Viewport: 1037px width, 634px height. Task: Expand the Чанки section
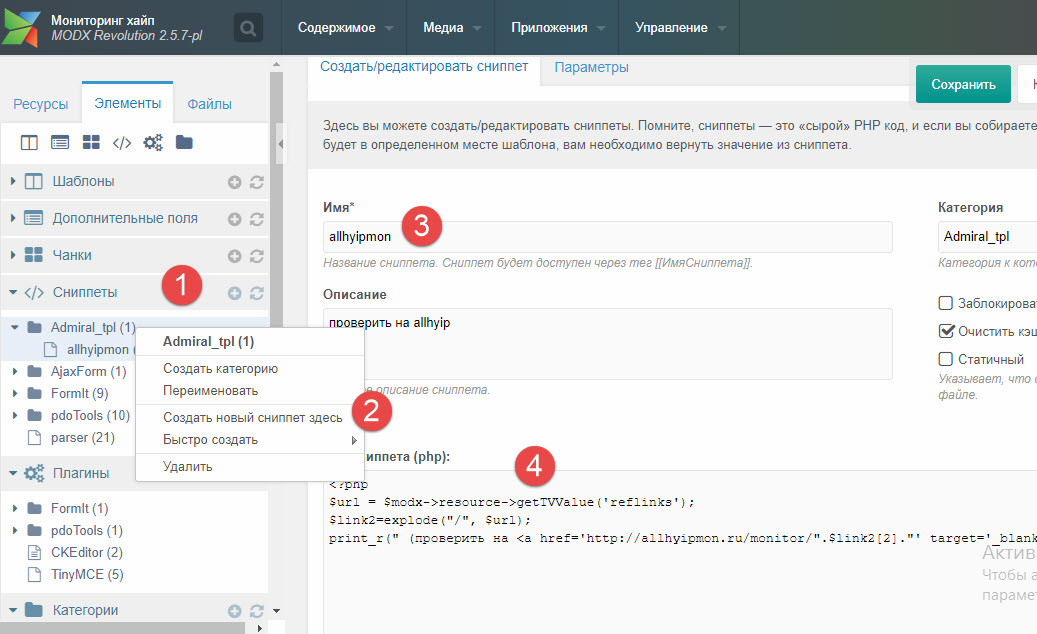[13, 255]
